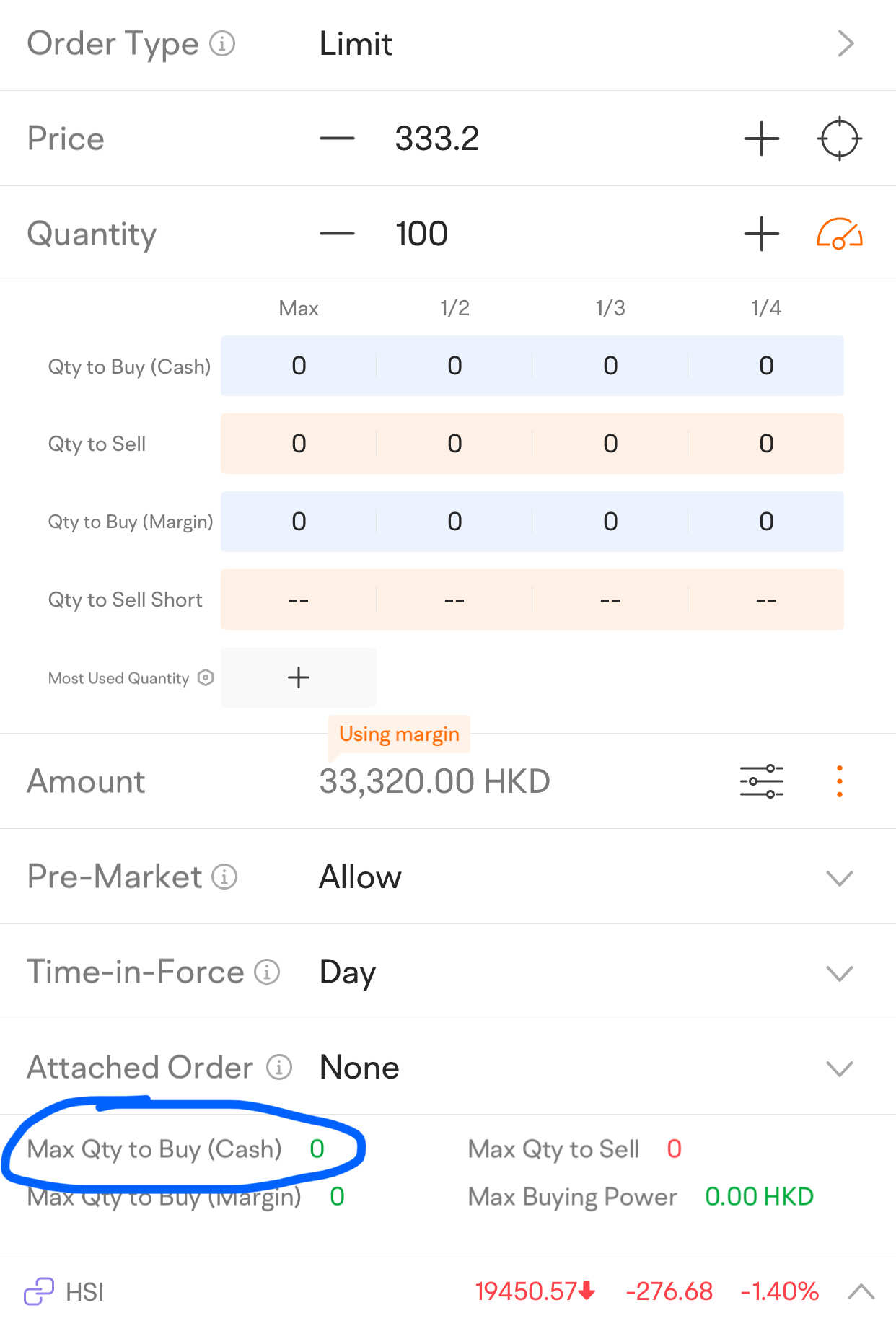
Task: Open the amount sliders settings icon
Action: click(761, 781)
